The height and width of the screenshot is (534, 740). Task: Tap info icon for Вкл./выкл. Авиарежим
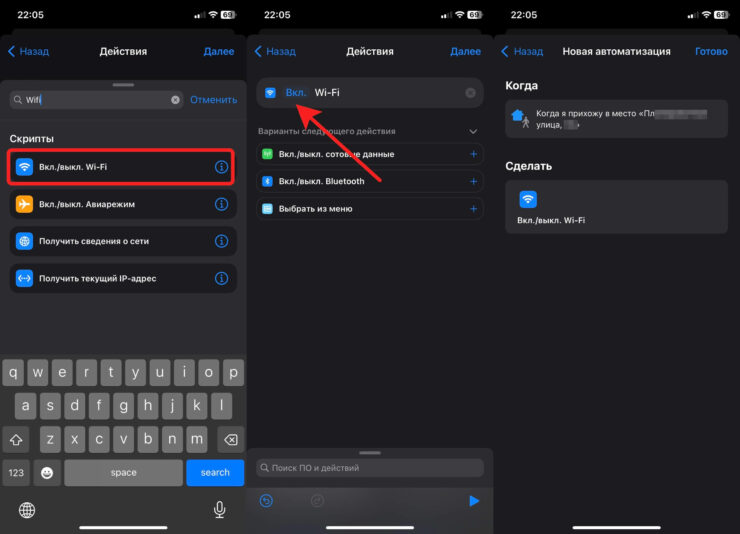coord(222,204)
